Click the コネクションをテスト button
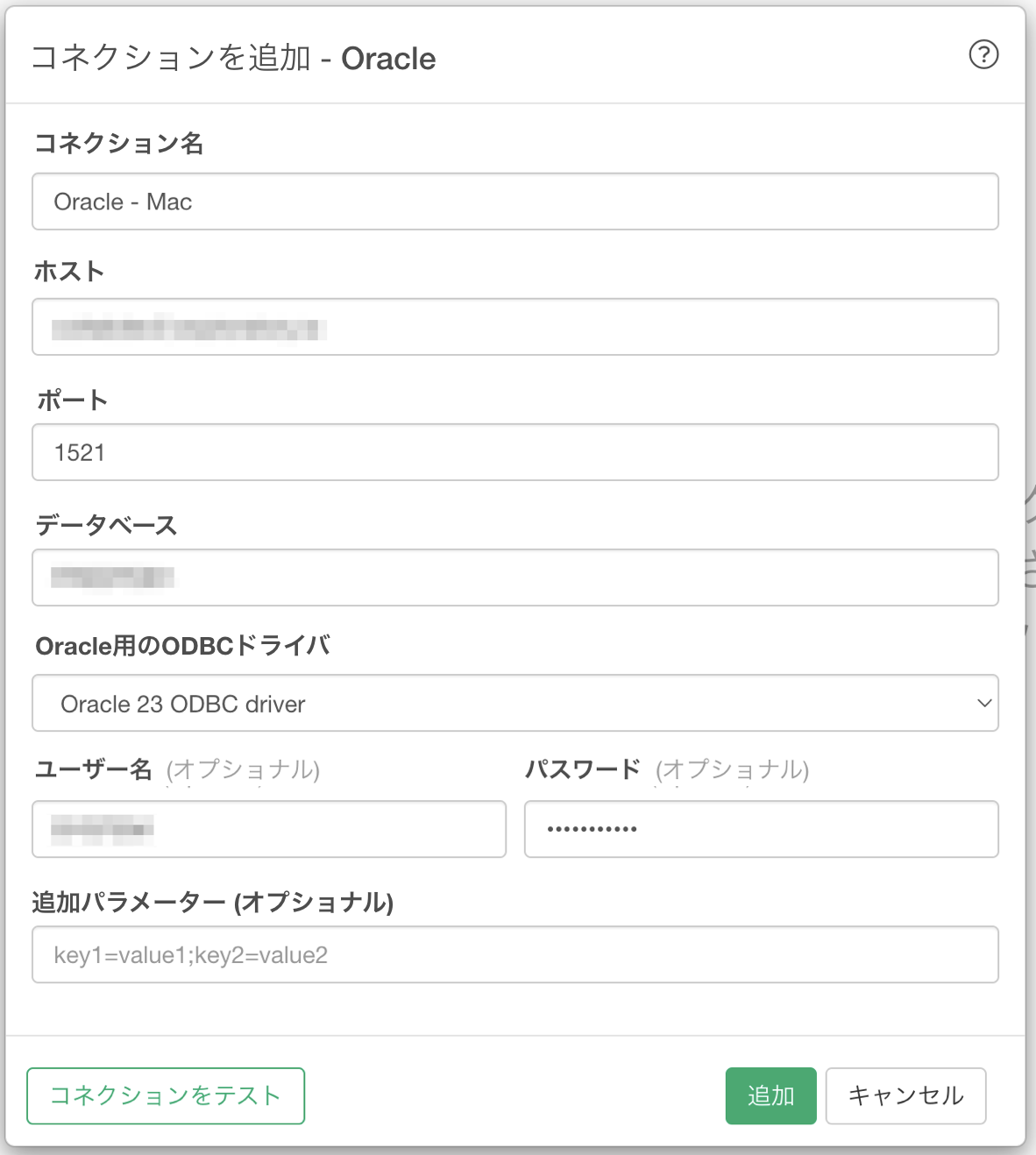This screenshot has width=1036, height=1155. pyautogui.click(x=166, y=1095)
